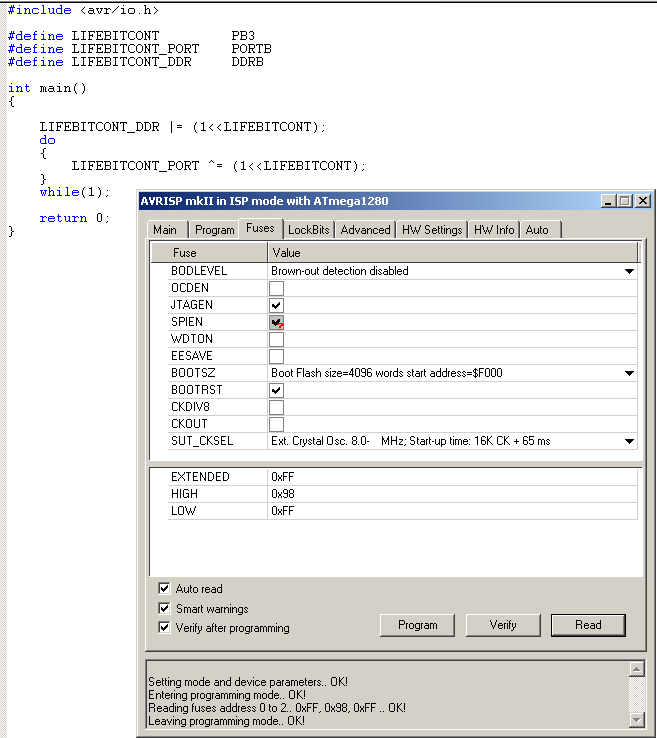Uncheck the BOOTRST fuse

276,390
